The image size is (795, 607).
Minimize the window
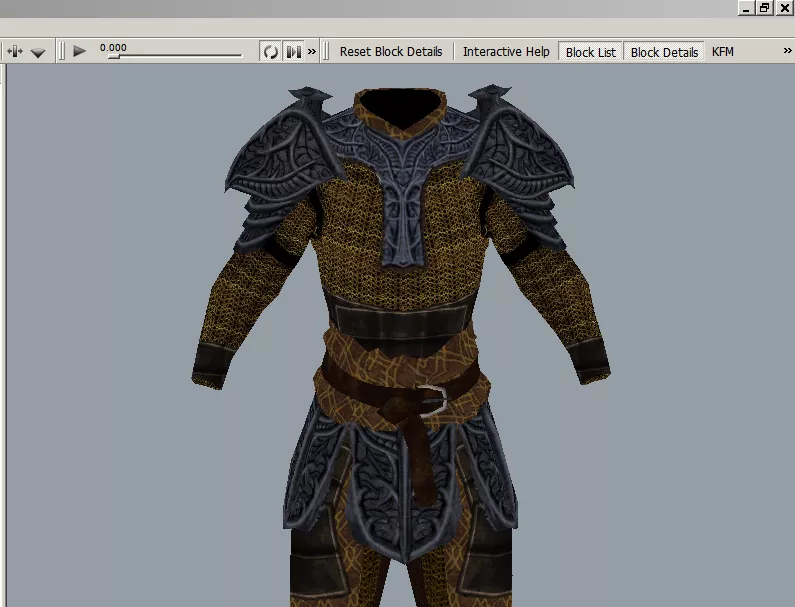pyautogui.click(x=745, y=8)
